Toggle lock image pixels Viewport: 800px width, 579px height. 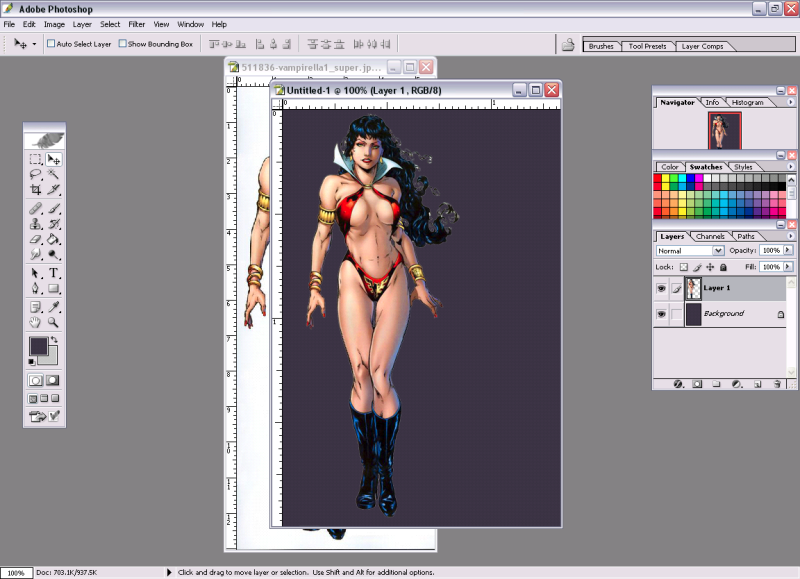coord(697,267)
